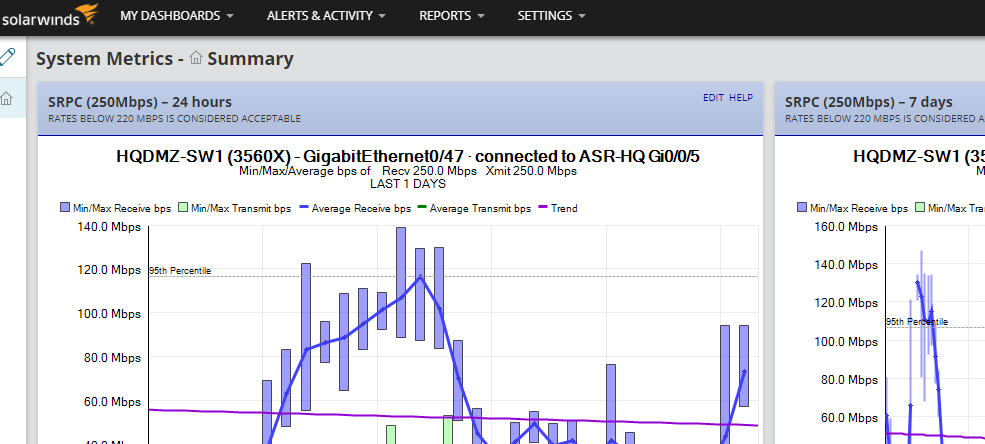Click the 160.0 Mbps axis label in 7 days chart
The width and height of the screenshot is (985, 444).
coord(846,227)
